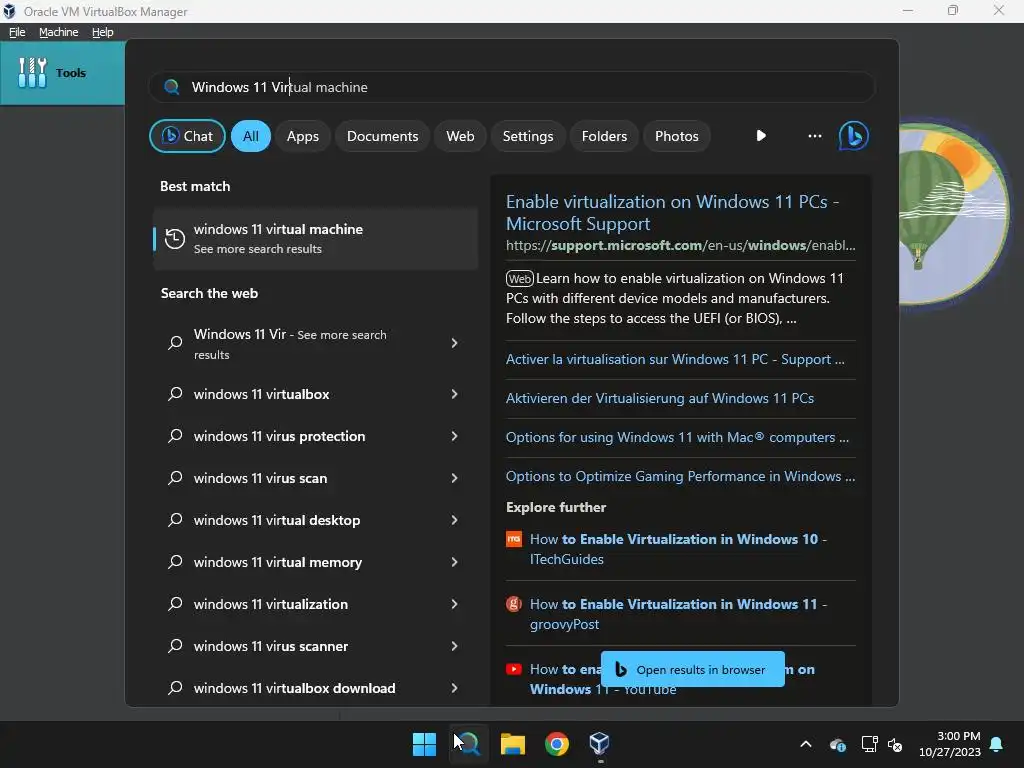Select the Documents filter tab
This screenshot has width=1024, height=768.
pyautogui.click(x=383, y=136)
